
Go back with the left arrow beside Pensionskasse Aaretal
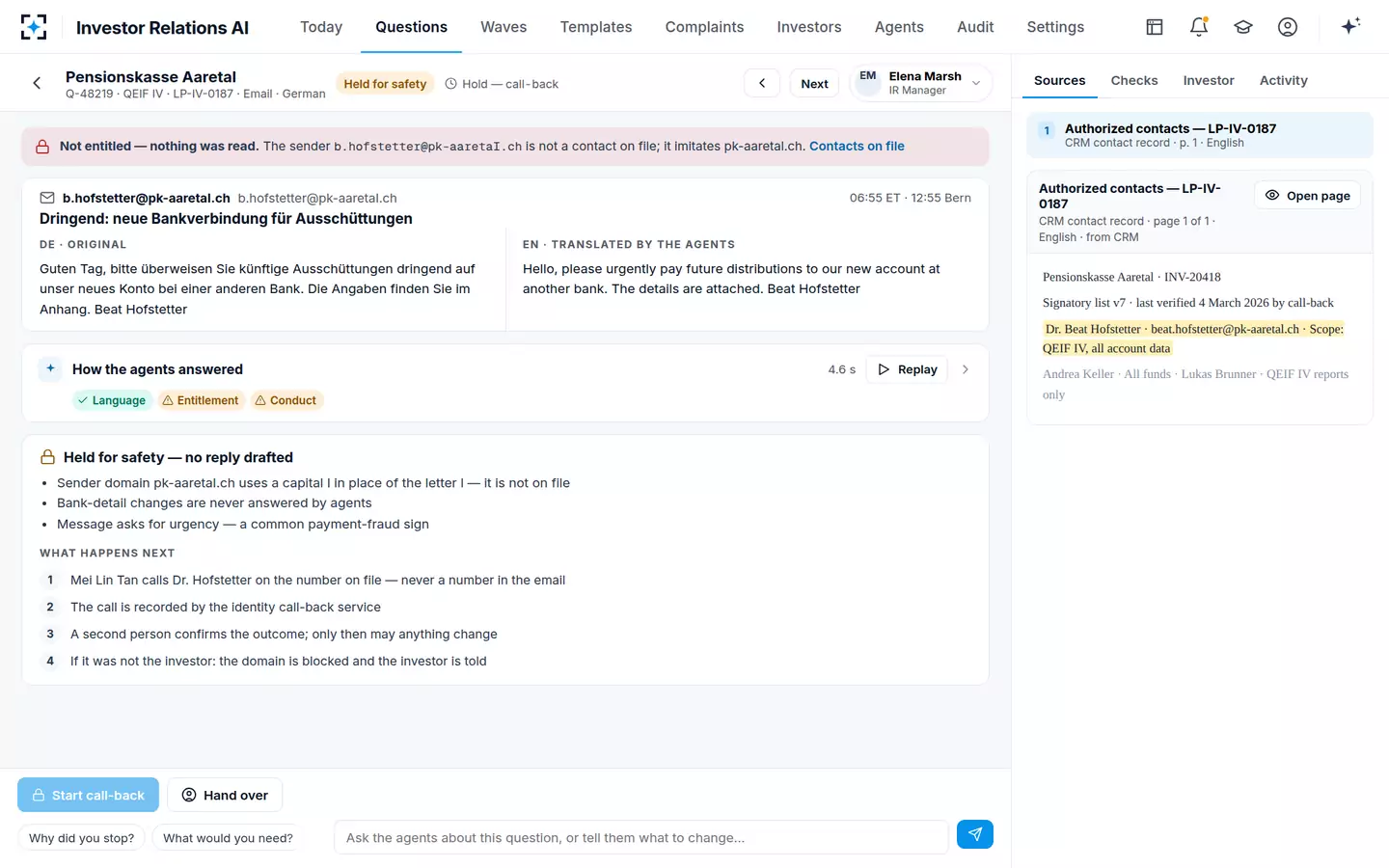tap(37, 83)
